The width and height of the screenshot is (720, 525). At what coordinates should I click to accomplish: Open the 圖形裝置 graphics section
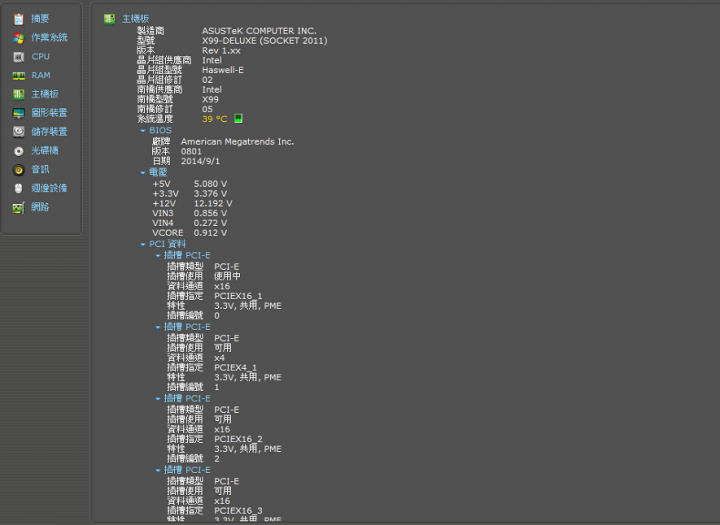(49, 113)
